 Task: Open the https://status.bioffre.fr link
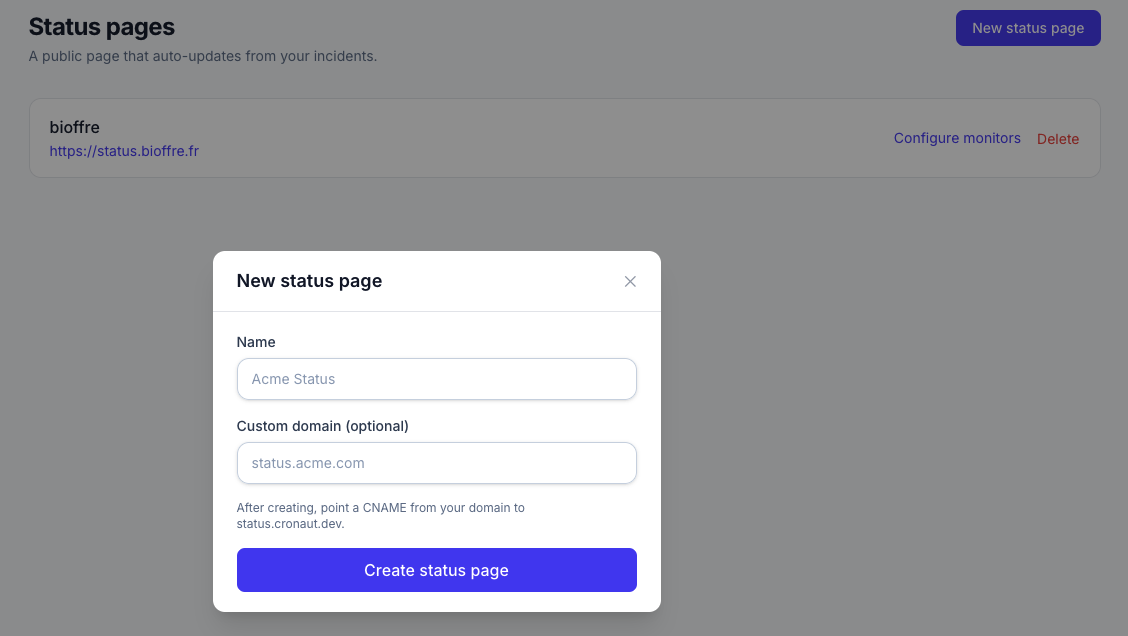click(124, 151)
